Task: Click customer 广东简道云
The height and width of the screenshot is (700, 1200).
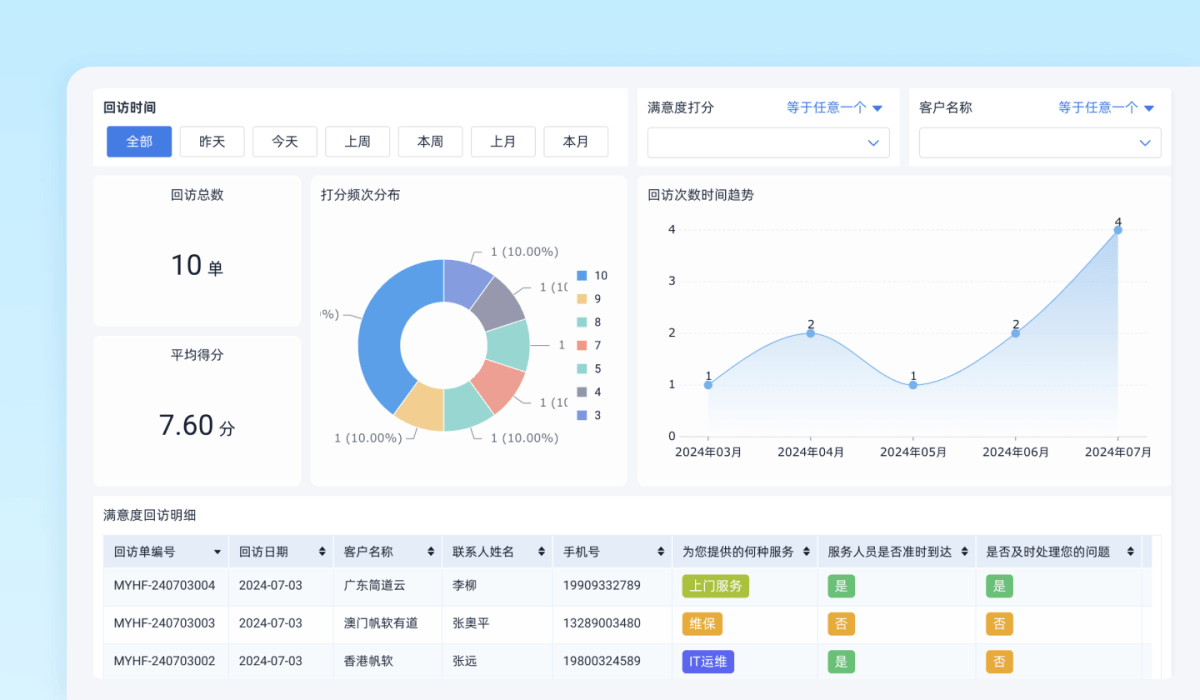Action: (375, 585)
